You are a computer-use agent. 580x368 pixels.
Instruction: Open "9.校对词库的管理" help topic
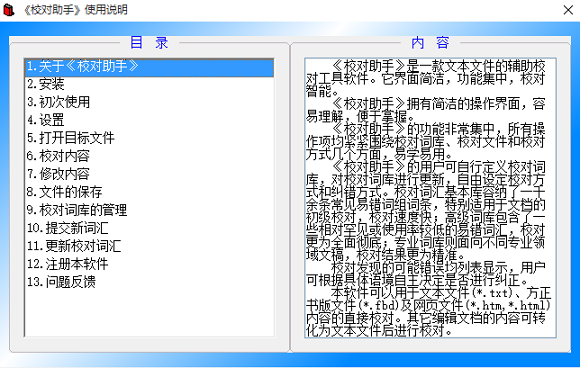click(150, 210)
